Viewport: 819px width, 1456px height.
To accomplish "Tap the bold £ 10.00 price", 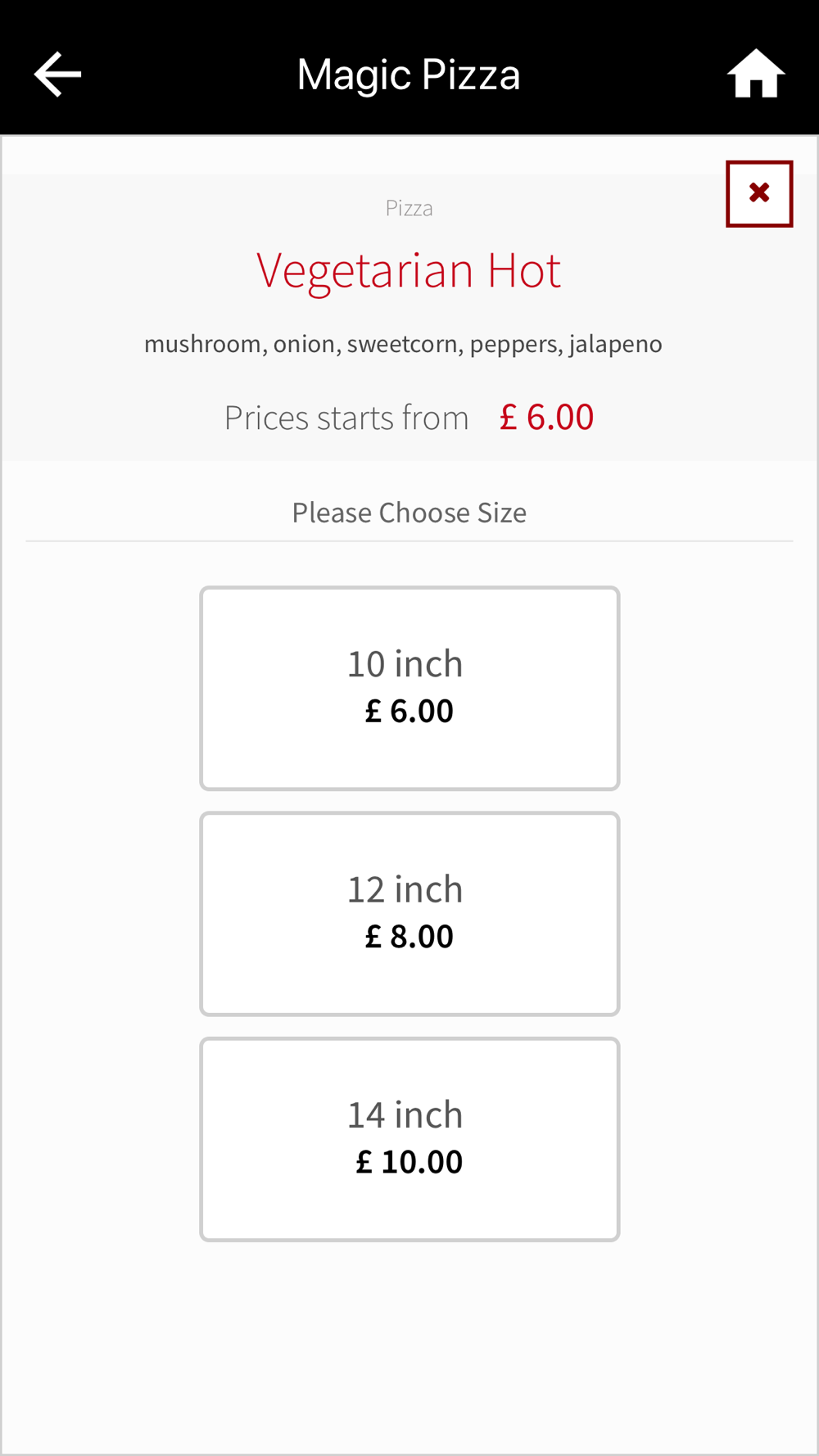I will 409,1161.
